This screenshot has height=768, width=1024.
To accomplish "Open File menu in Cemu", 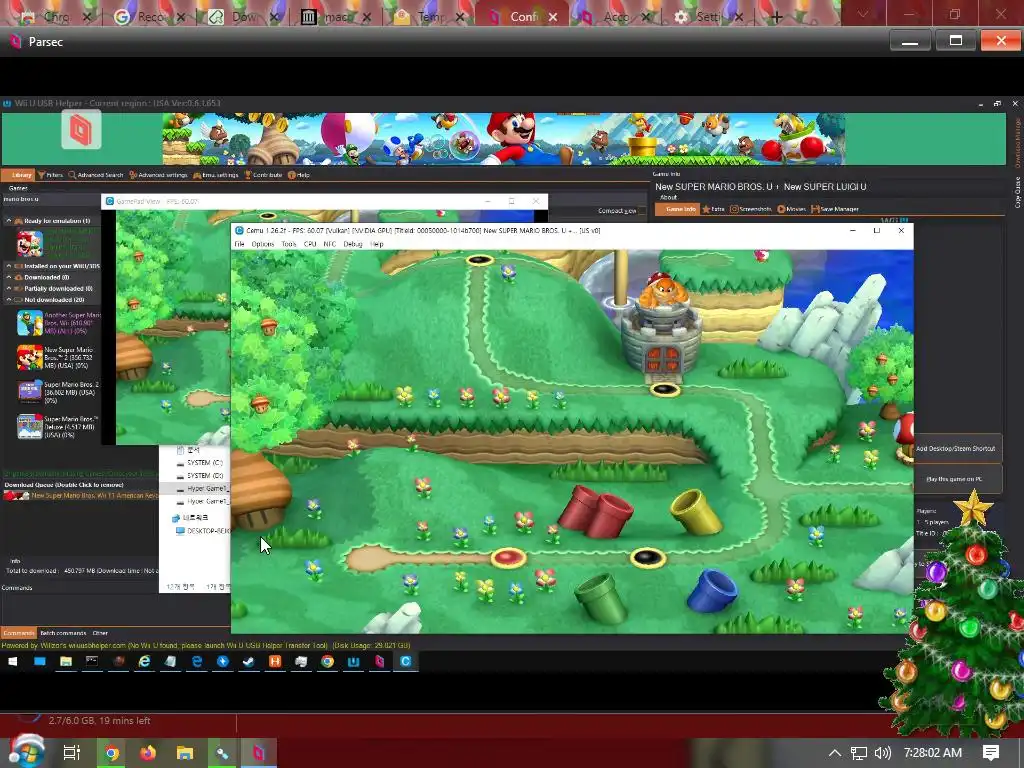I will coord(240,244).
